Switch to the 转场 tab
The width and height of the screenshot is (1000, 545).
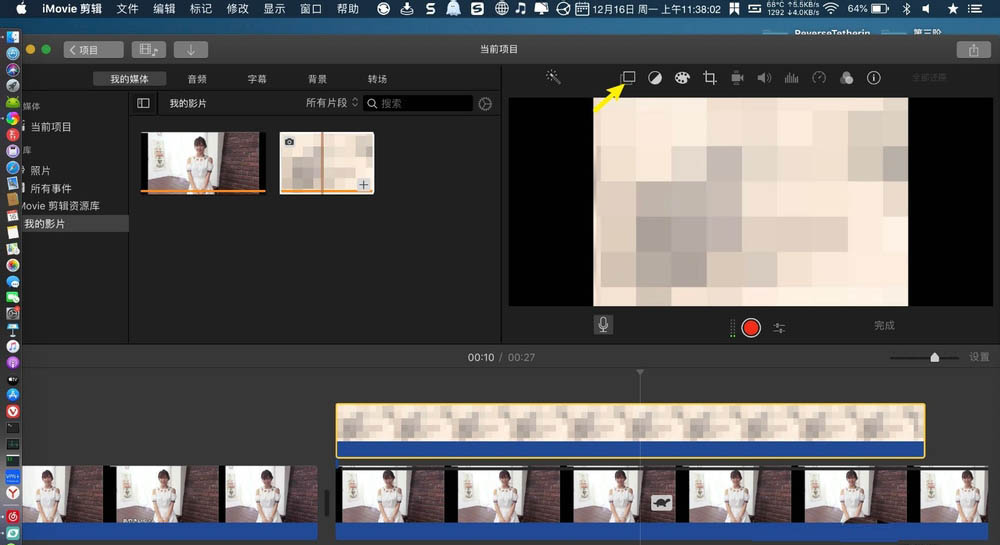(377, 79)
